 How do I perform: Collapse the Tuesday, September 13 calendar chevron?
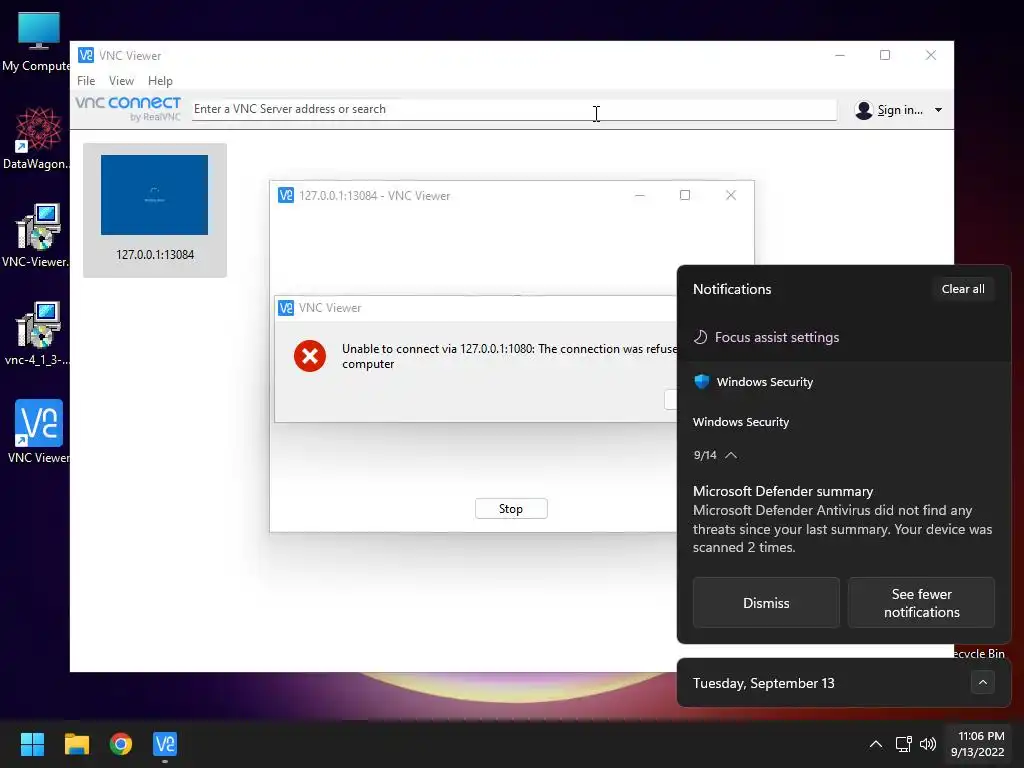point(983,683)
